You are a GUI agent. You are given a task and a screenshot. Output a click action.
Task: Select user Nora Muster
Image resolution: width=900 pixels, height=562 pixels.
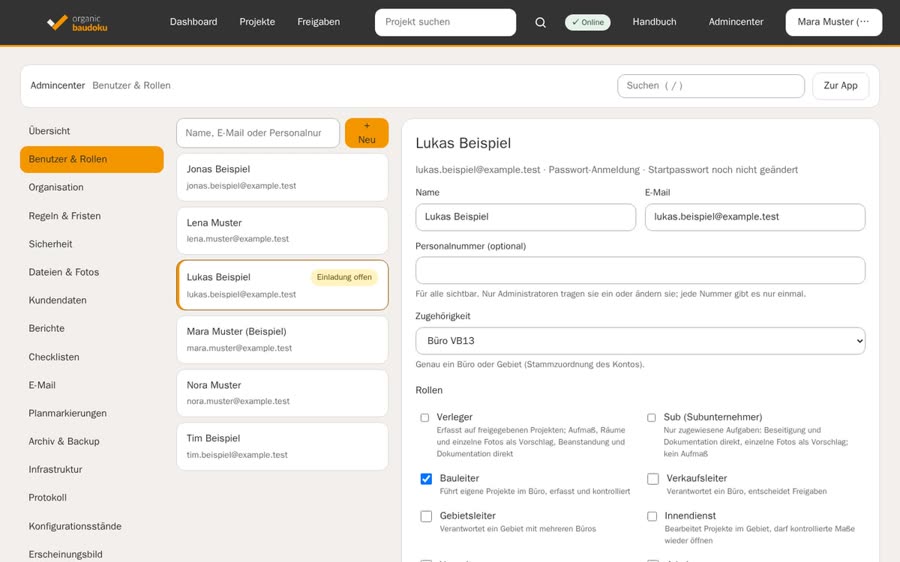point(282,393)
